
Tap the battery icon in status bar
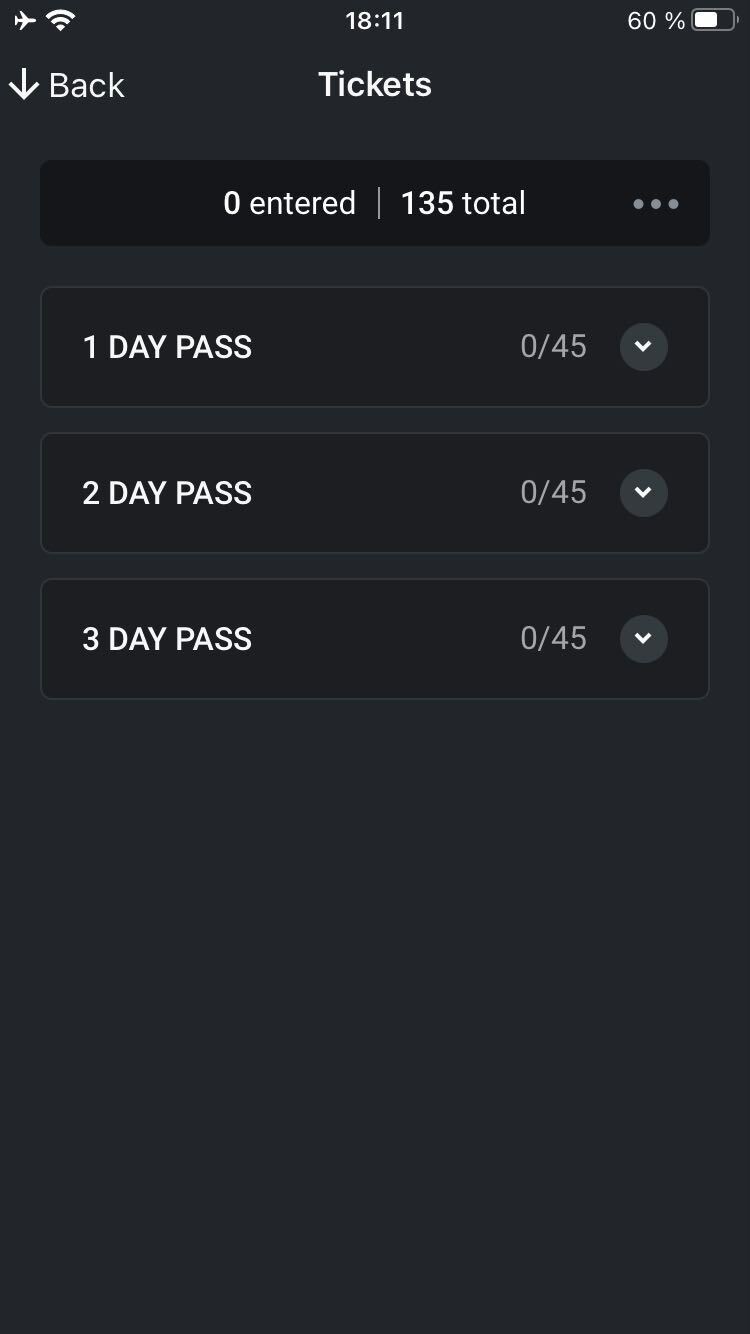714,20
